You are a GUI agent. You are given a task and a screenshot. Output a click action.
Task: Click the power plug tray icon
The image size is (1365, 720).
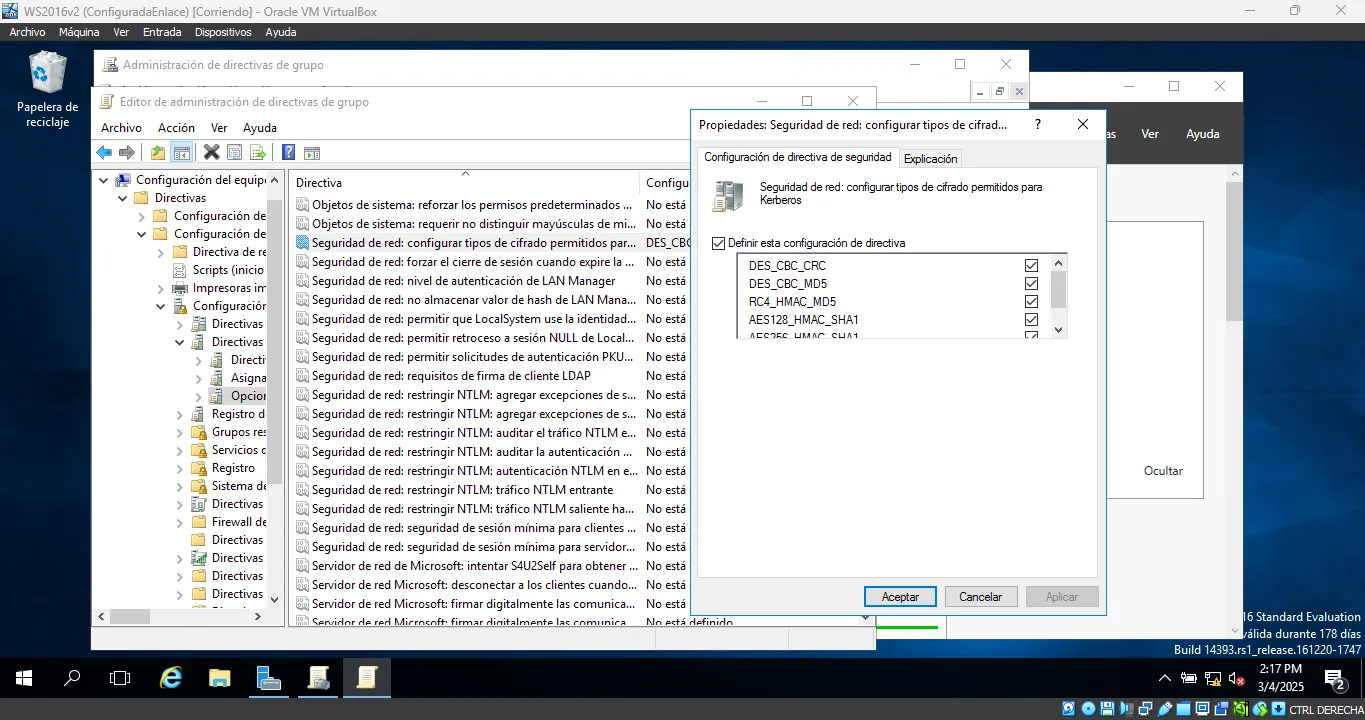[1189, 678]
